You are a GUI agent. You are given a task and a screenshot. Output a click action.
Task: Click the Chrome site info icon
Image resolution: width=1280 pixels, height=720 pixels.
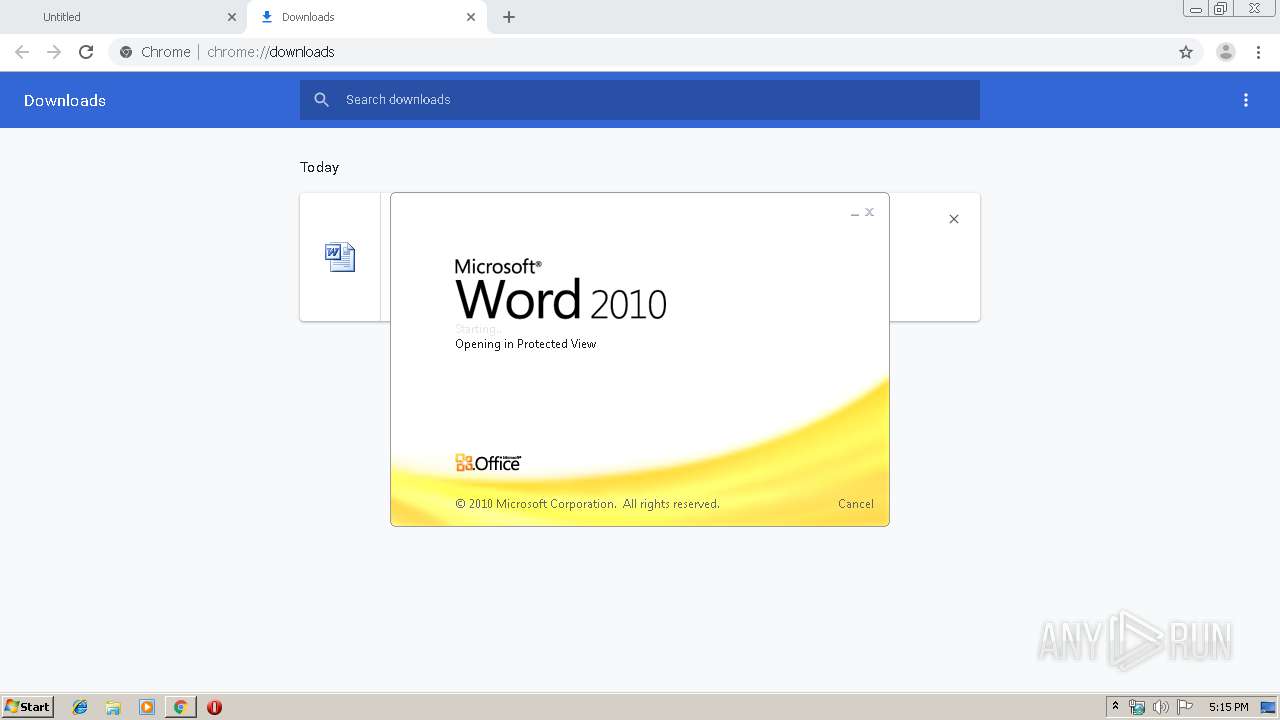[x=126, y=52]
